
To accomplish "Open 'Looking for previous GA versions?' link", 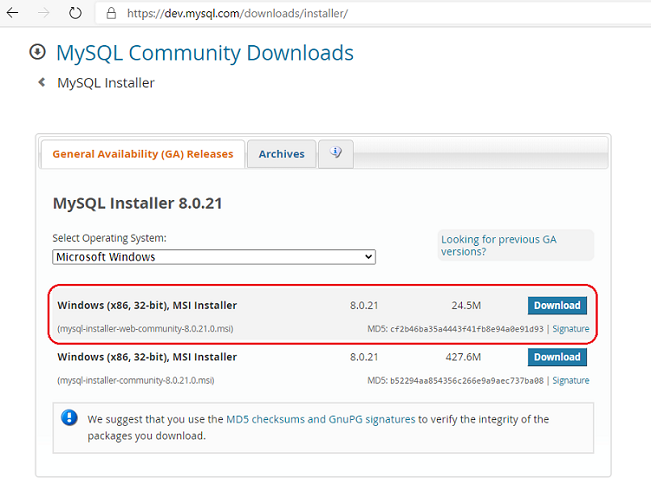I will coord(498,245).
